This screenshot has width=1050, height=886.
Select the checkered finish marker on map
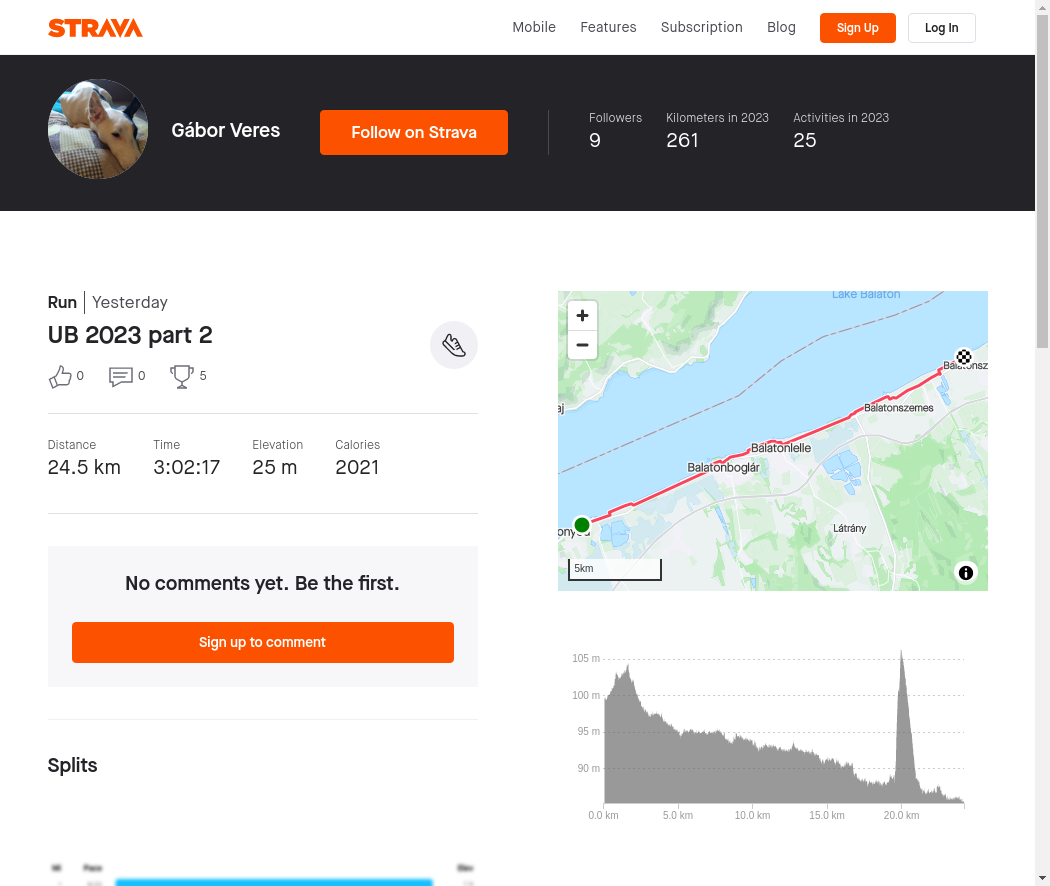(964, 357)
